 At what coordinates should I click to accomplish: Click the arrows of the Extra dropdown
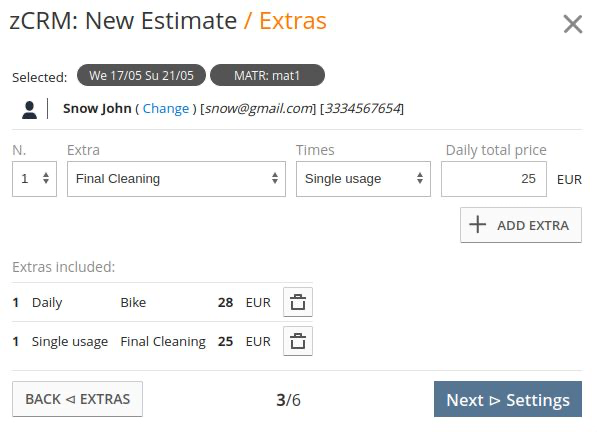(275, 178)
